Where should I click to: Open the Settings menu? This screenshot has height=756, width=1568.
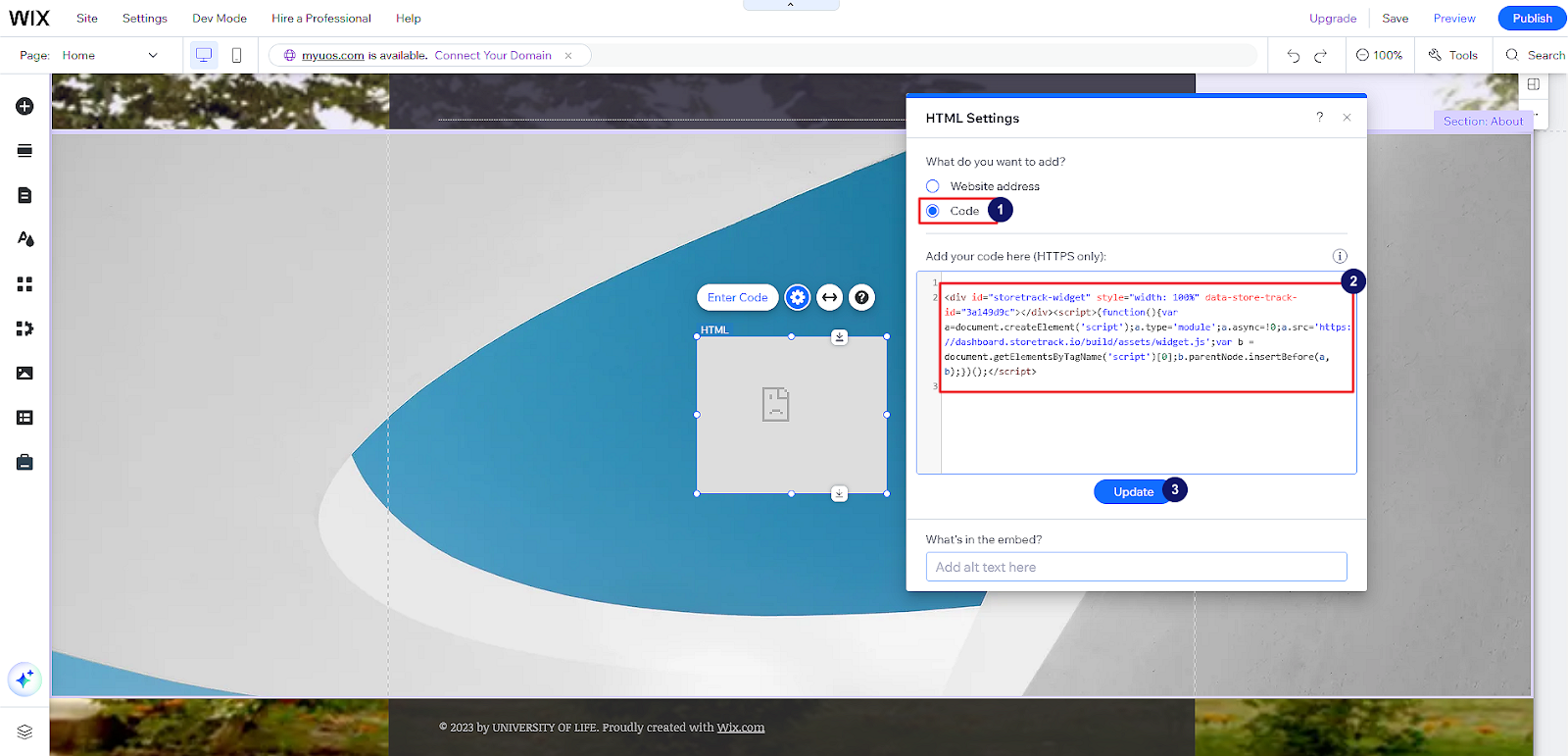point(145,19)
